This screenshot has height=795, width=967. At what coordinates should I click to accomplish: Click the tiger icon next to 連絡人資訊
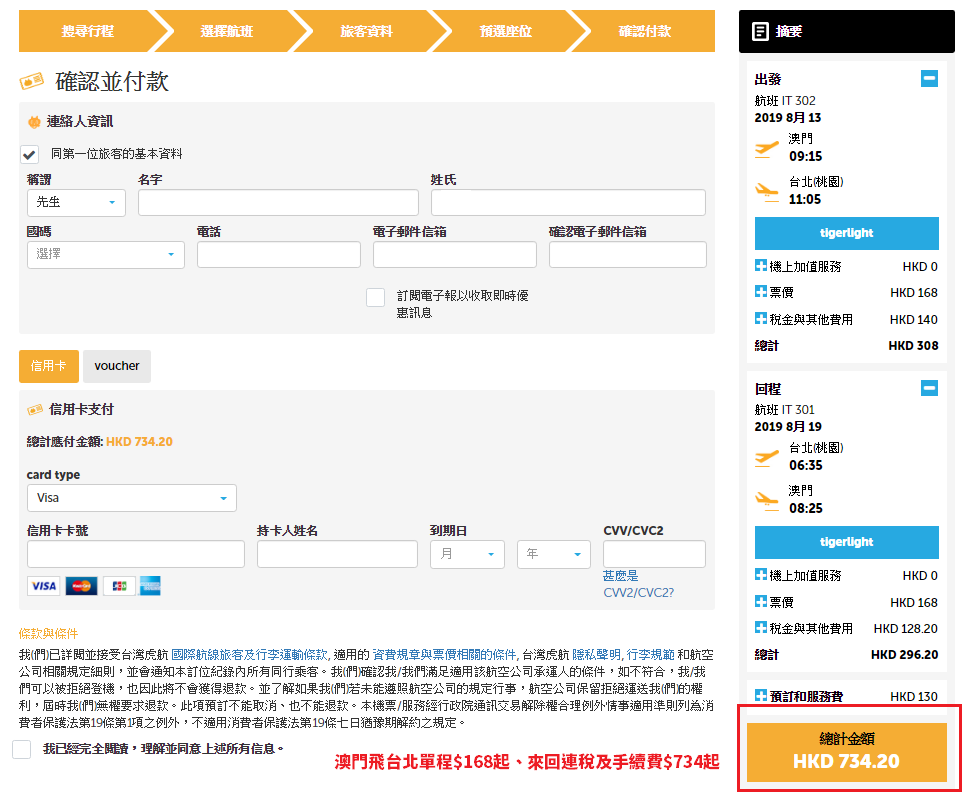[35, 122]
